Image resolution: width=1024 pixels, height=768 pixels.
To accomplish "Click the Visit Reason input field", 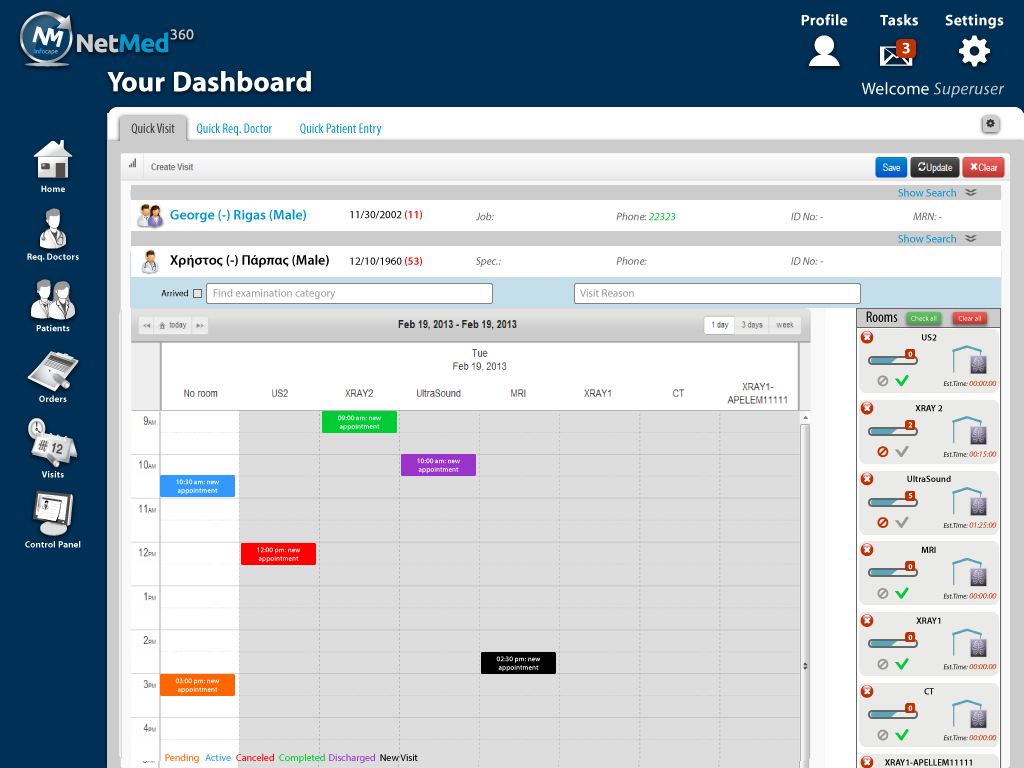I will click(x=717, y=293).
